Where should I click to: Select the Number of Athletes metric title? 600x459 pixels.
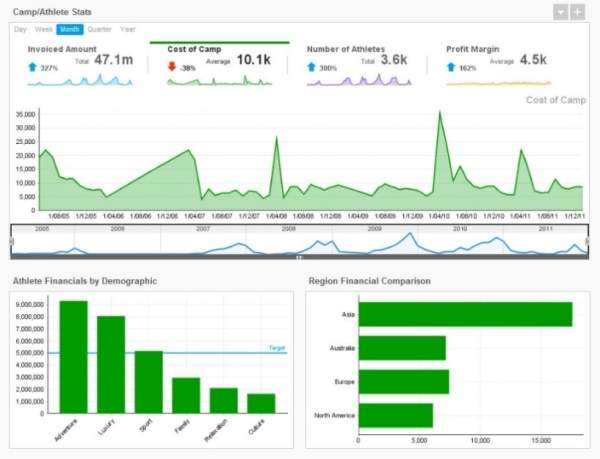(348, 48)
